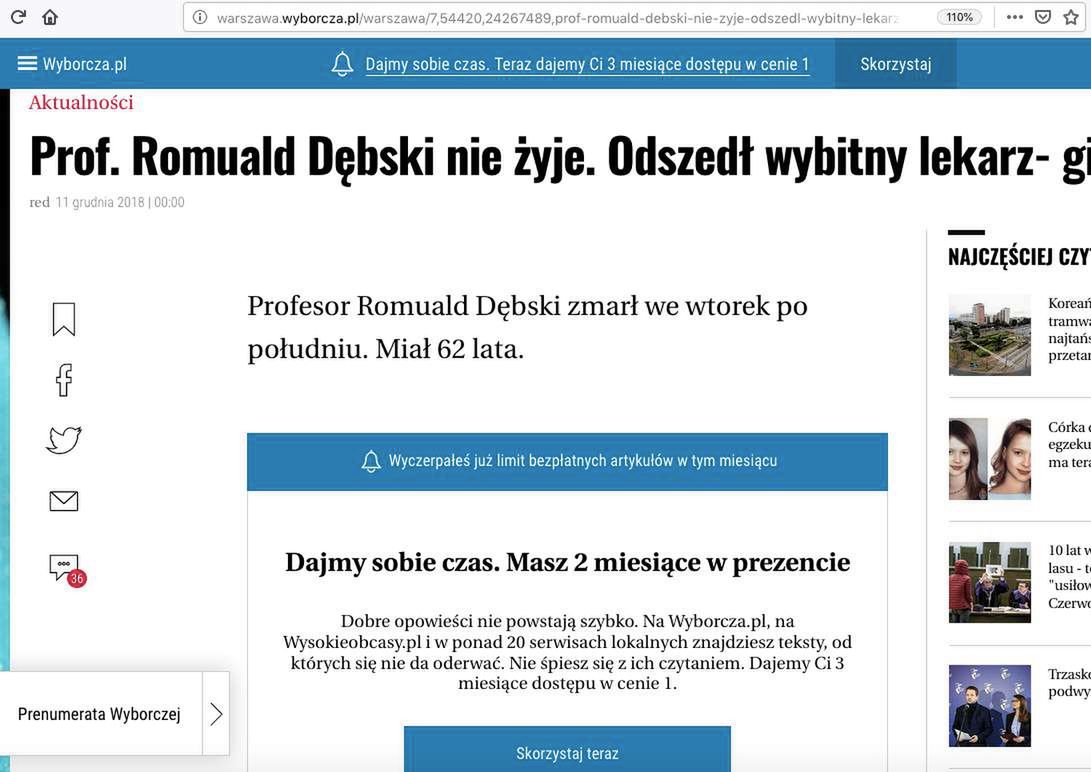This screenshot has width=1091, height=772.
Task: Save article with the bookmark icon
Action: point(64,319)
